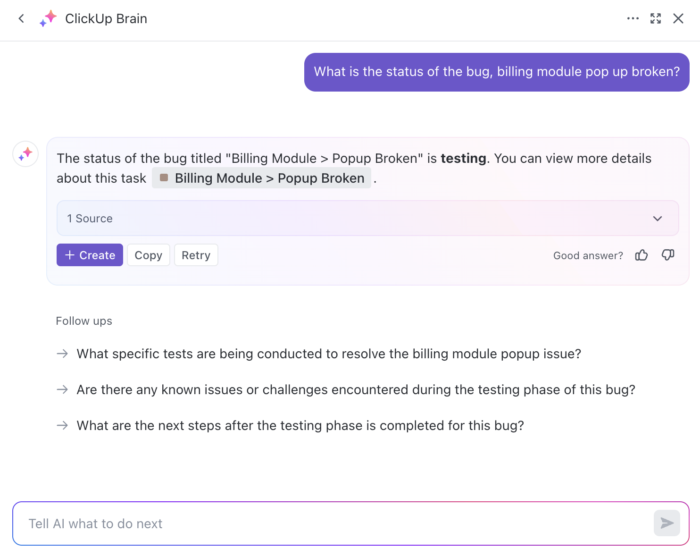Screen dimensions: 700x557
Task: Click the ClickUp Brain sparkle logo
Action: pyautogui.click(x=48, y=19)
